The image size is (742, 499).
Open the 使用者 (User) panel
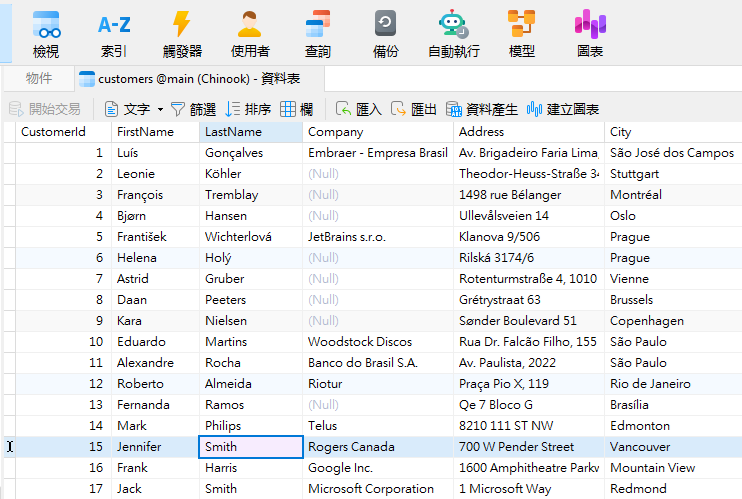coord(250,34)
